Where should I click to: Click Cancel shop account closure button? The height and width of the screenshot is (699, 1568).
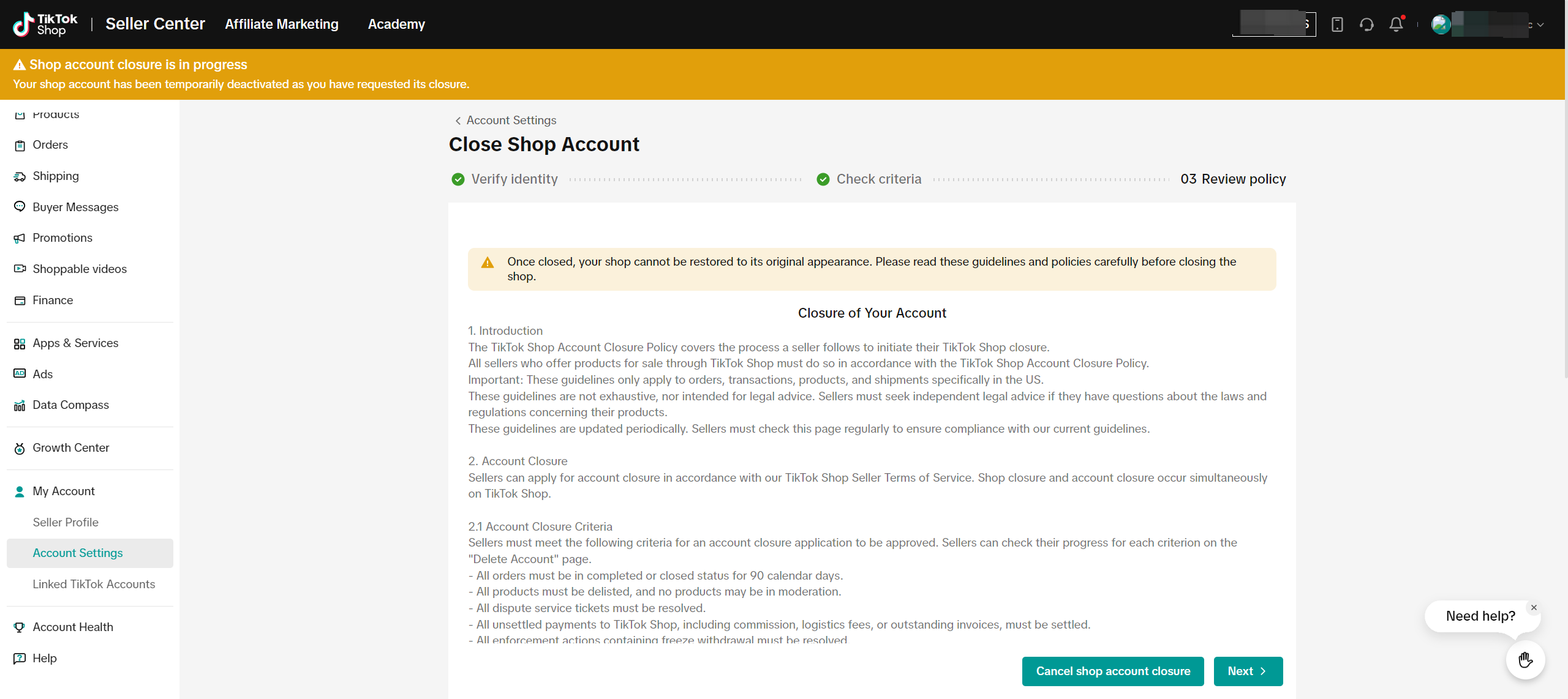point(1112,671)
